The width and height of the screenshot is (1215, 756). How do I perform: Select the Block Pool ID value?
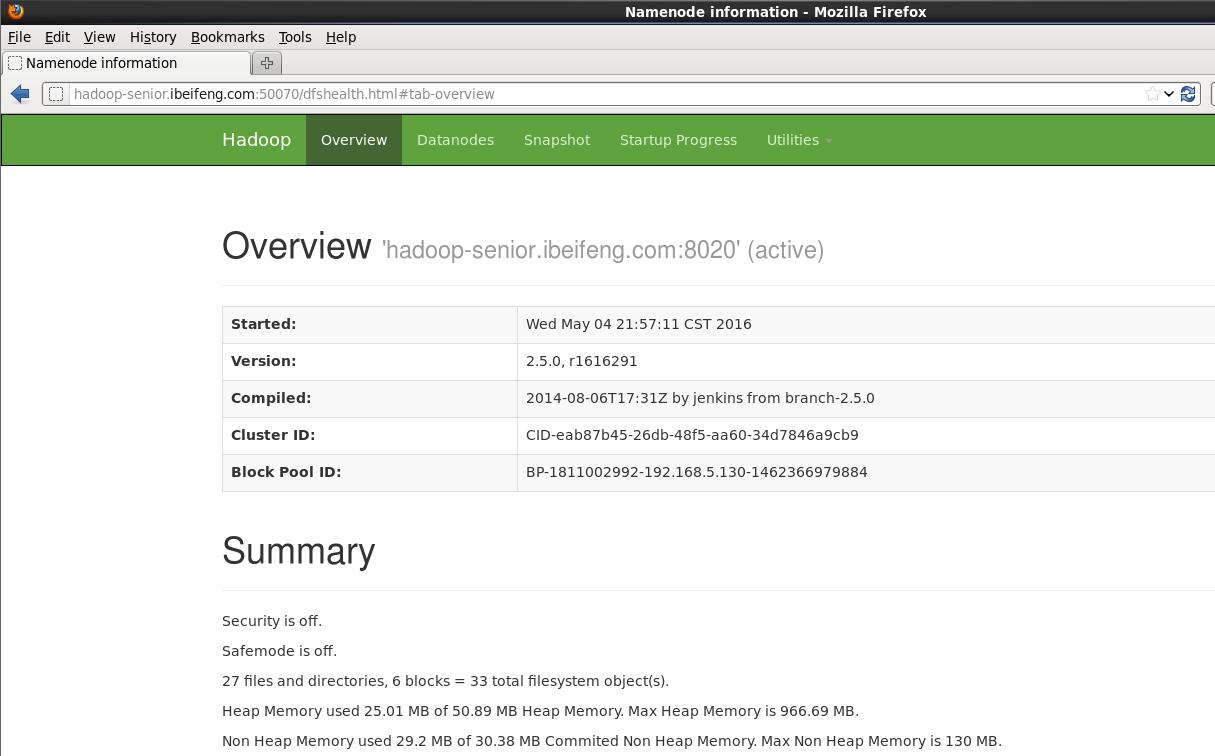[697, 472]
